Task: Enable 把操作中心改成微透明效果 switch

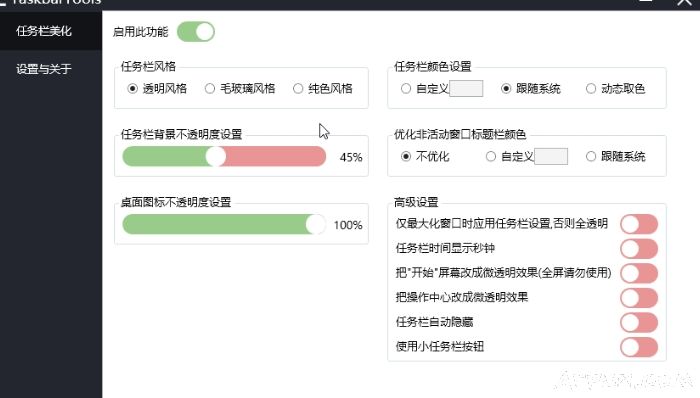Action: (x=639, y=298)
